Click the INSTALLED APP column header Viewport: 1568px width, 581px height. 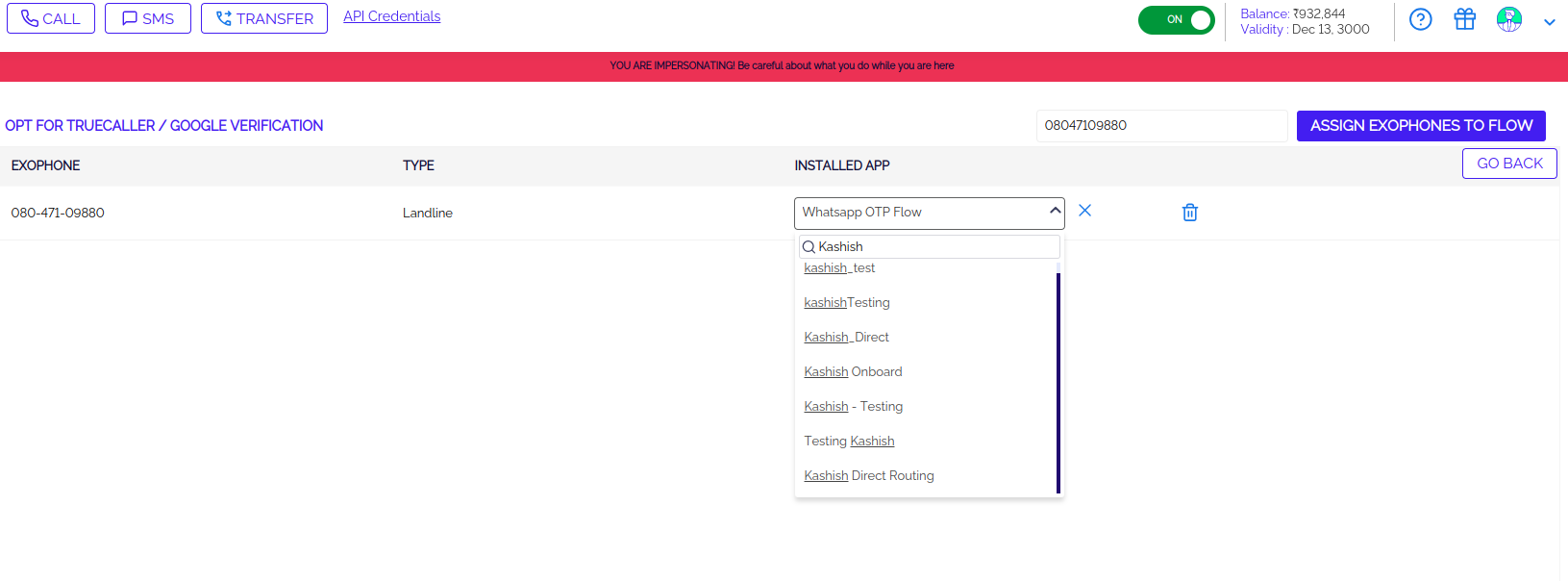(842, 165)
